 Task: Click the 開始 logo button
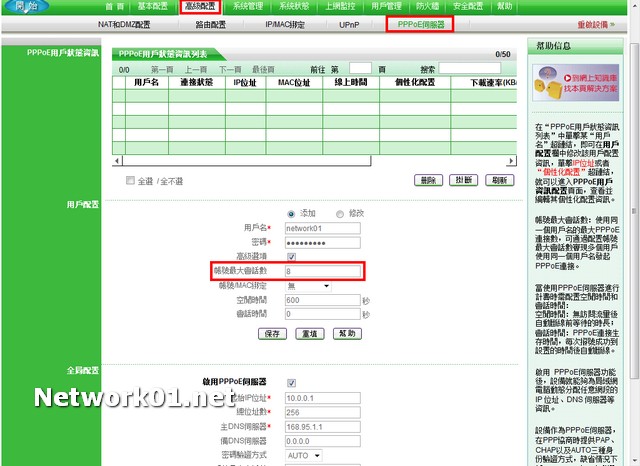22,7
